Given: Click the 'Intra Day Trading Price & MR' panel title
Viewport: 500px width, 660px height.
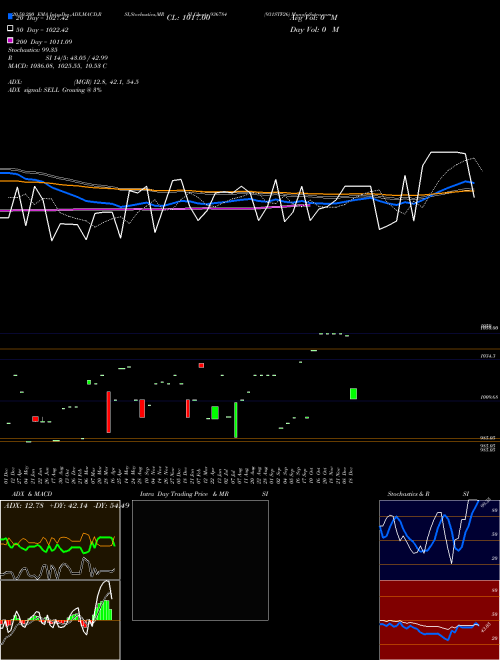Looking at the screenshot, I should pos(184,494).
